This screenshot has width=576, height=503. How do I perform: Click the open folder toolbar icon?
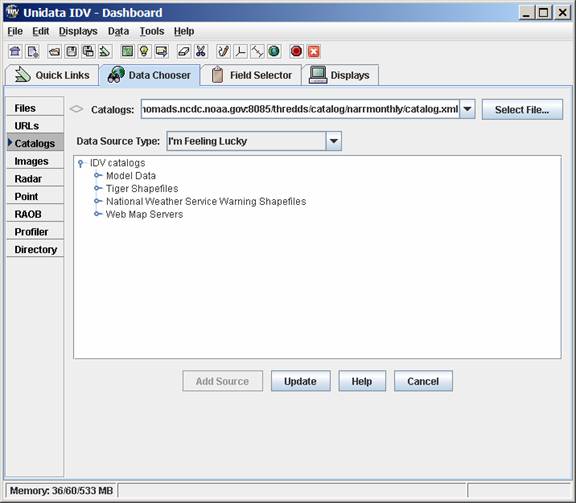[x=54, y=51]
